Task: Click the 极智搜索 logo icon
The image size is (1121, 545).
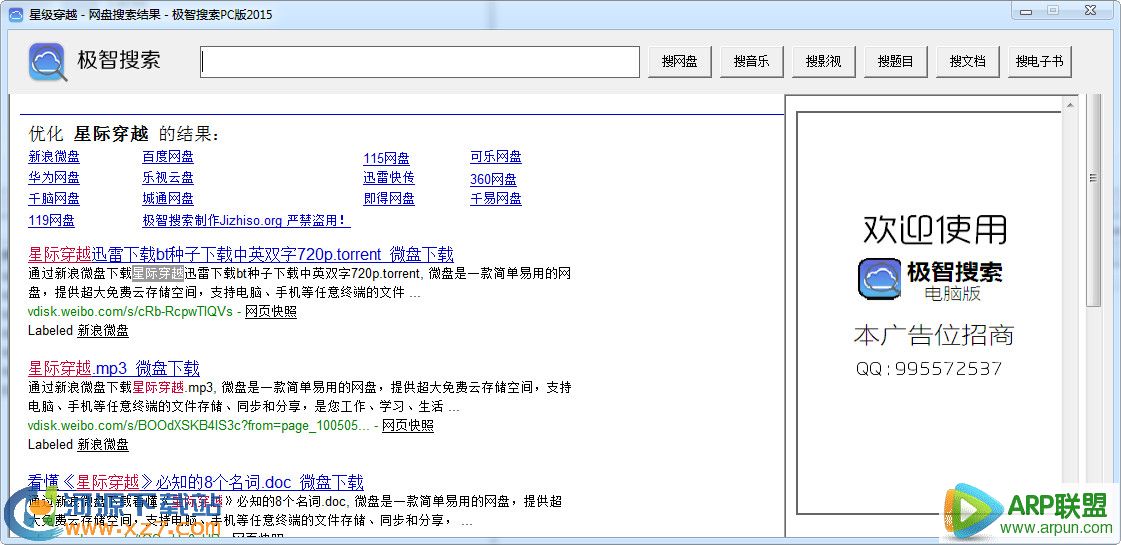Action: tap(48, 62)
